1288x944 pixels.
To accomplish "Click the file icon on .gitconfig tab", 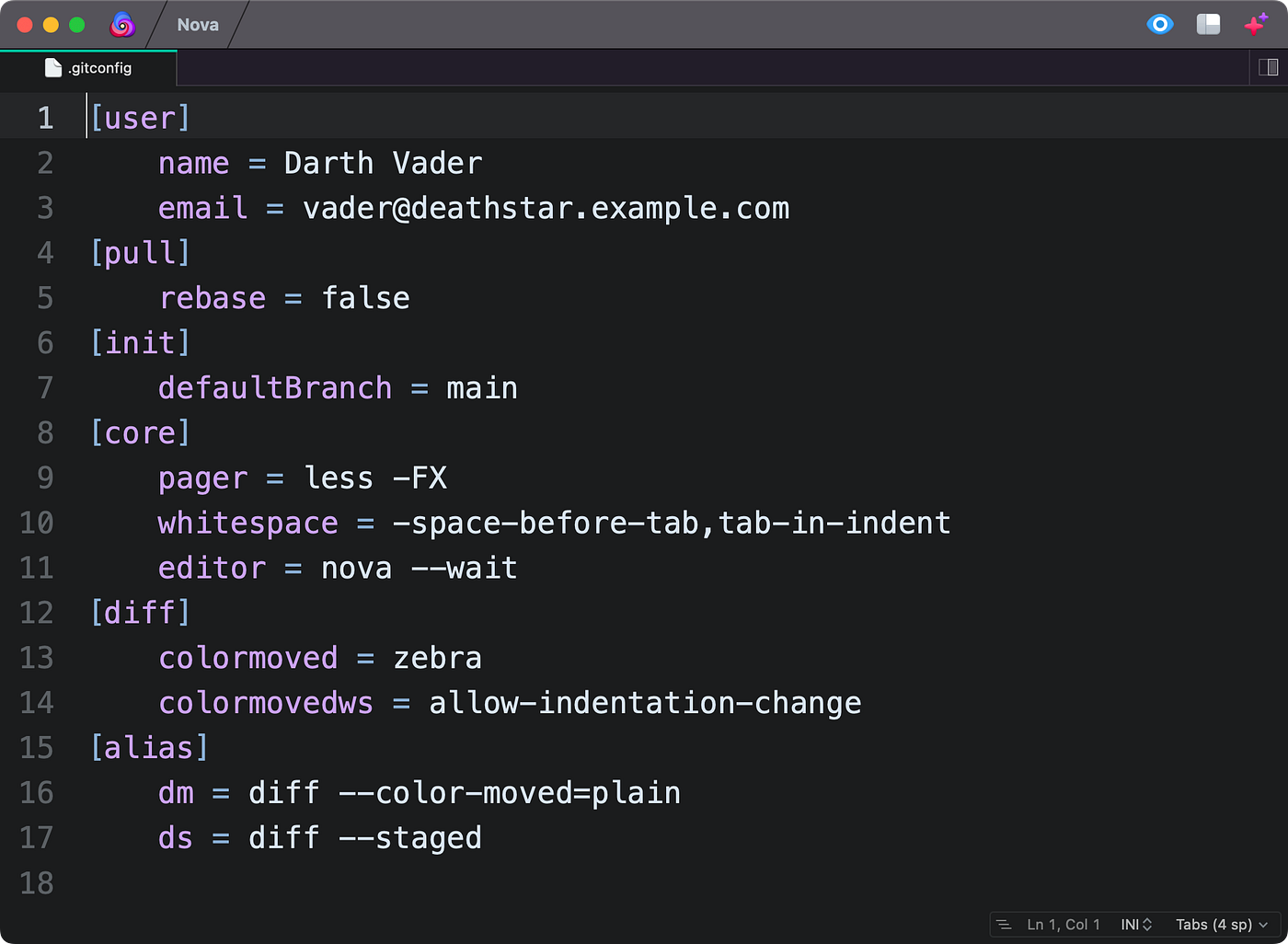I will pyautogui.click(x=53, y=68).
